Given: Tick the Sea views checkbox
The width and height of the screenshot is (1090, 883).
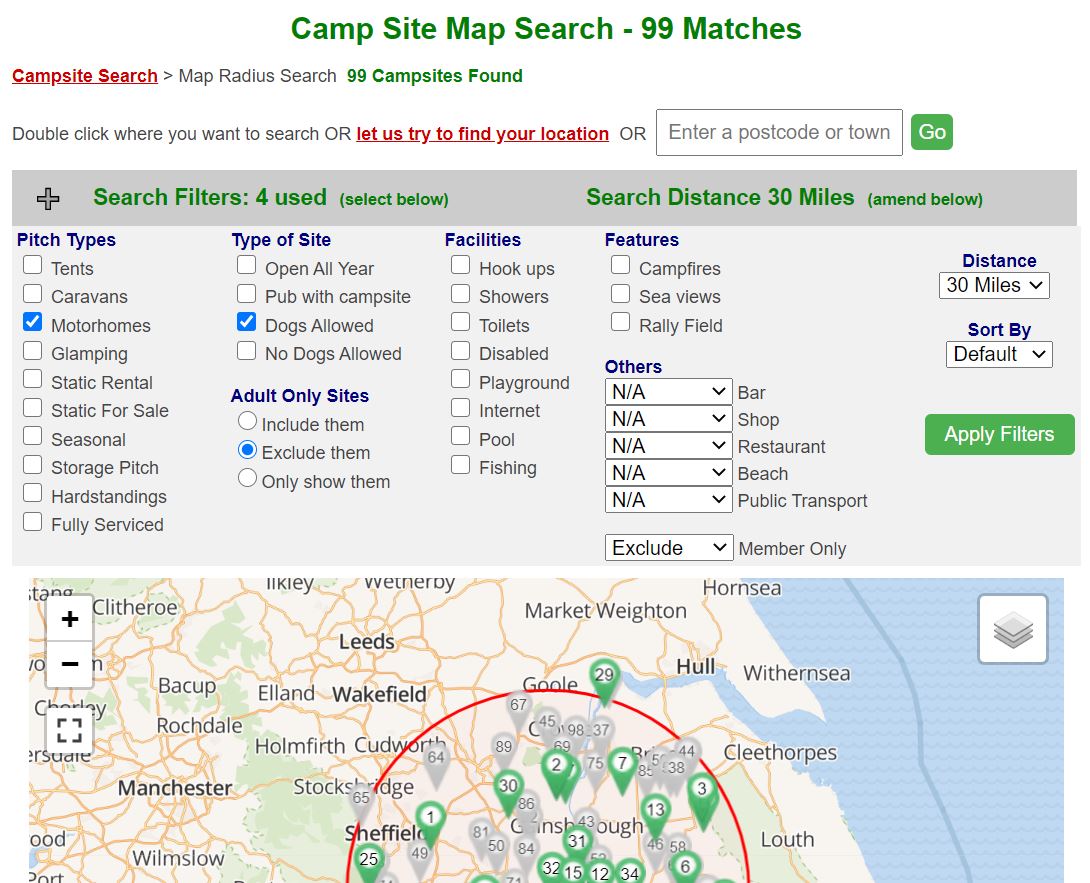Looking at the screenshot, I should (621, 294).
